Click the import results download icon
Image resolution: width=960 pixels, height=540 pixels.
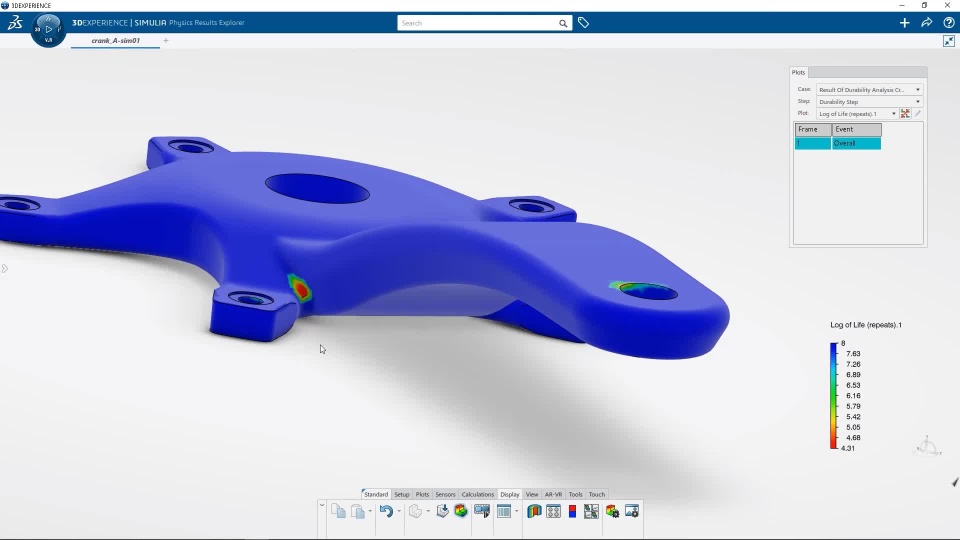(x=442, y=511)
